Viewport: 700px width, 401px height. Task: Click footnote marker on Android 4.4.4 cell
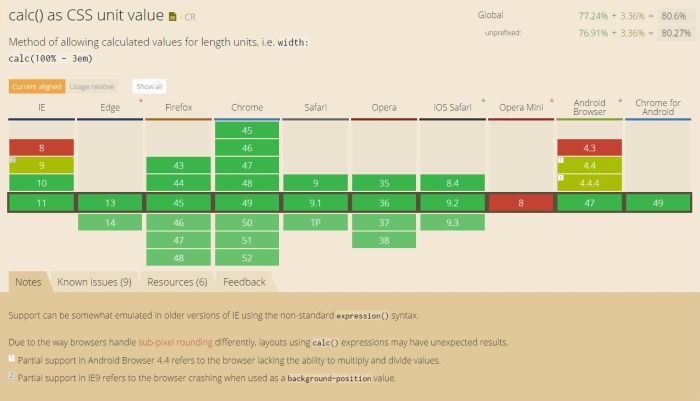[561, 178]
